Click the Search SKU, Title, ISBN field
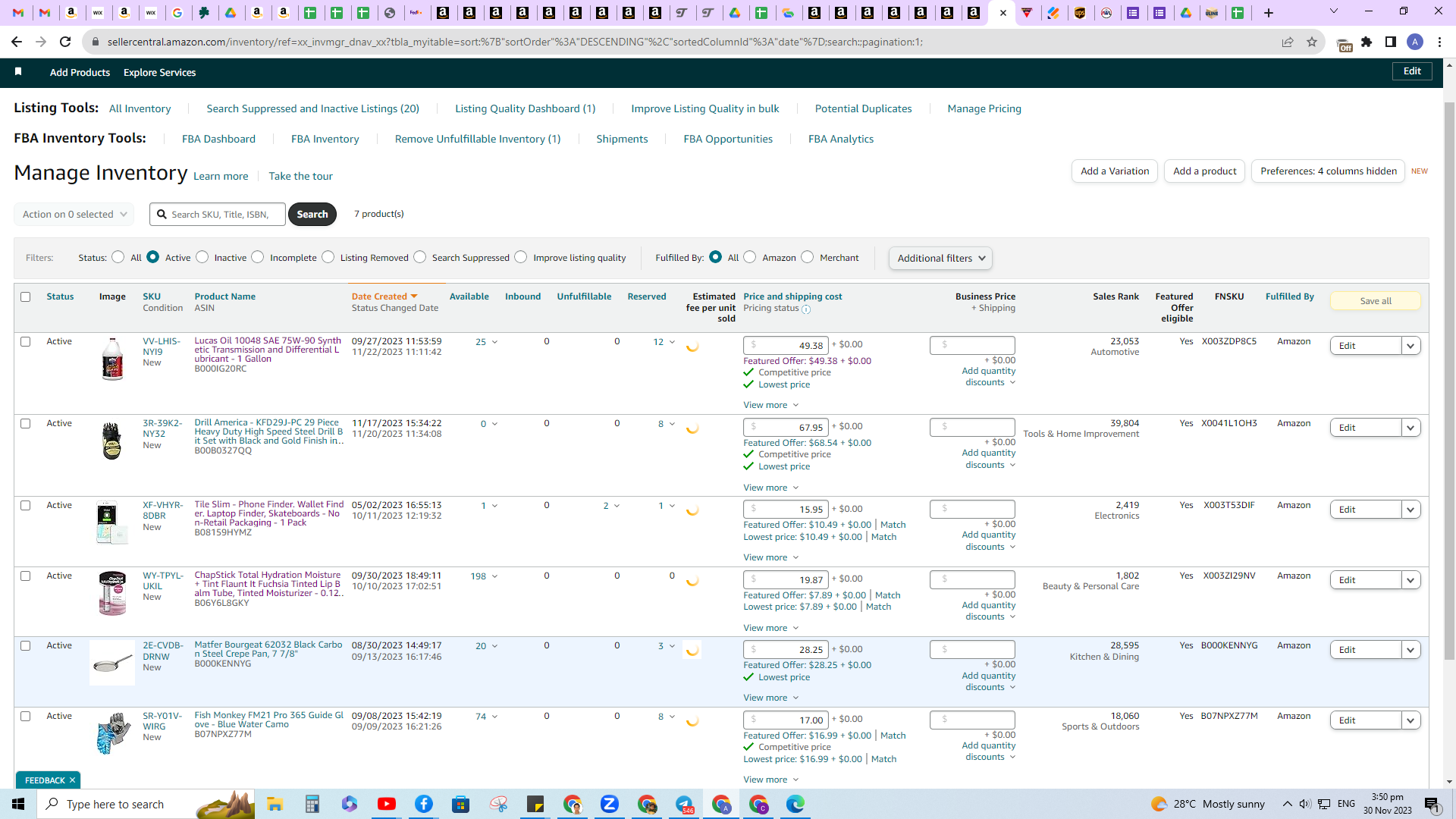The height and width of the screenshot is (819, 1456). pyautogui.click(x=218, y=215)
